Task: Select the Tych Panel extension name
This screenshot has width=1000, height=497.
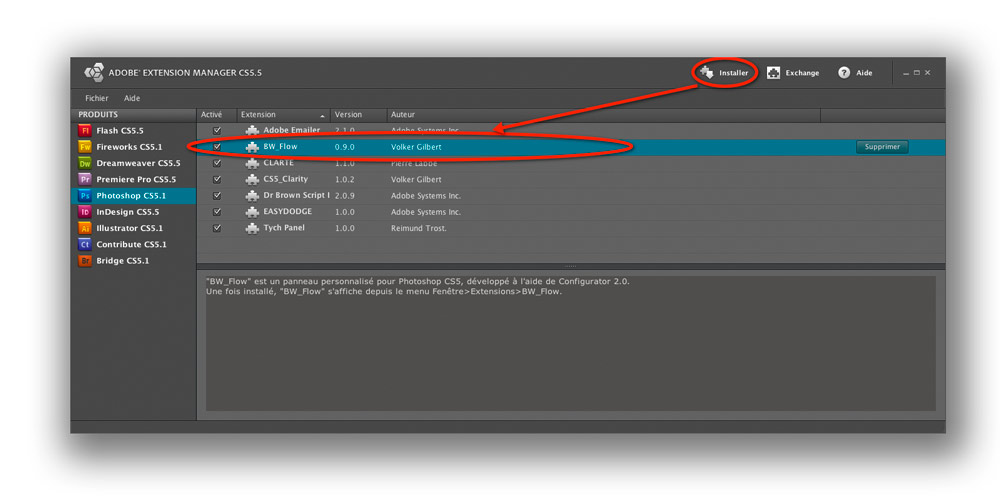Action: pos(284,228)
